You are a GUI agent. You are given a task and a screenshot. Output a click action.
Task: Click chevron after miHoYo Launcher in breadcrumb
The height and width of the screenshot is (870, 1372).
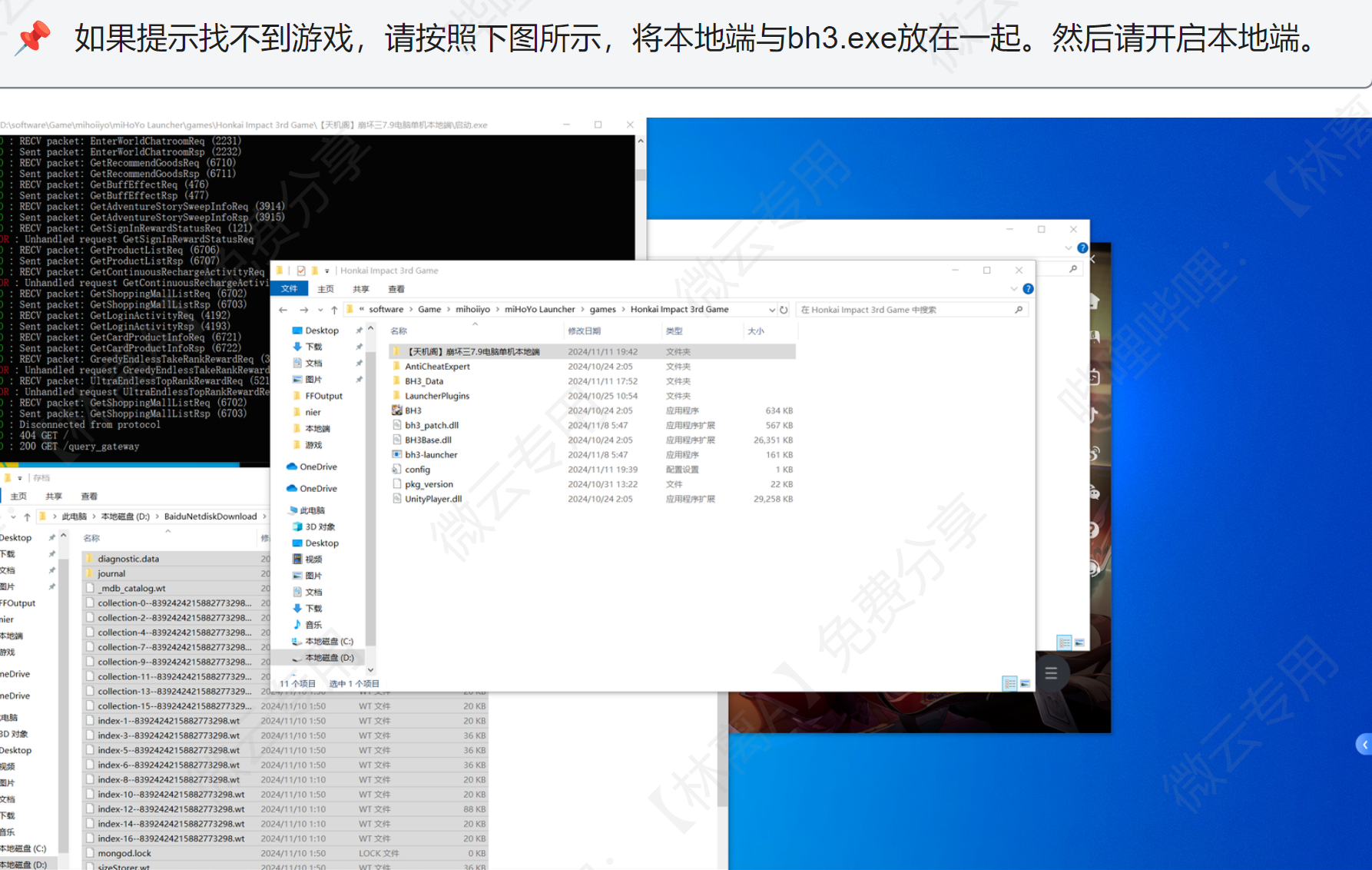coord(582,310)
